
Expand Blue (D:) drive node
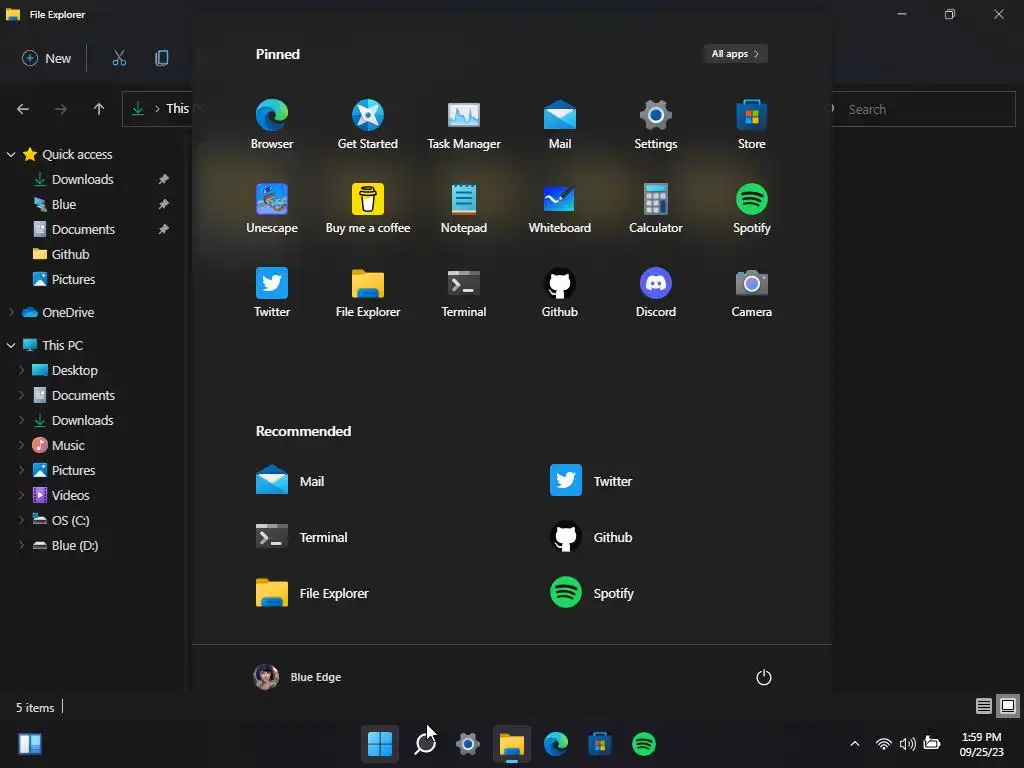tap(21, 545)
